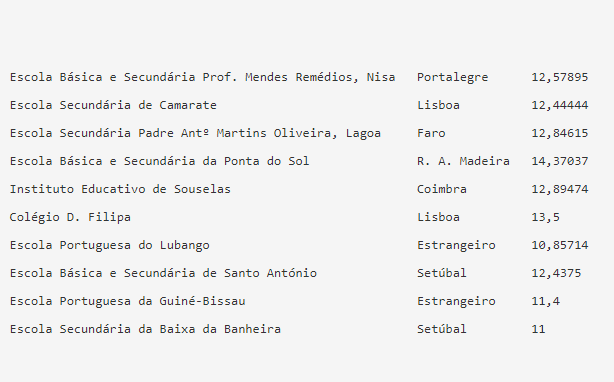The height and width of the screenshot is (382, 614).
Task: Select the value 13,5
Action: (545, 217)
